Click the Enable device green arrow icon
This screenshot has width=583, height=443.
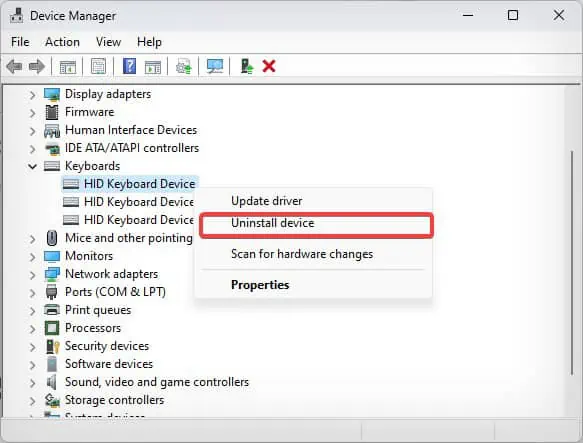click(x=247, y=67)
